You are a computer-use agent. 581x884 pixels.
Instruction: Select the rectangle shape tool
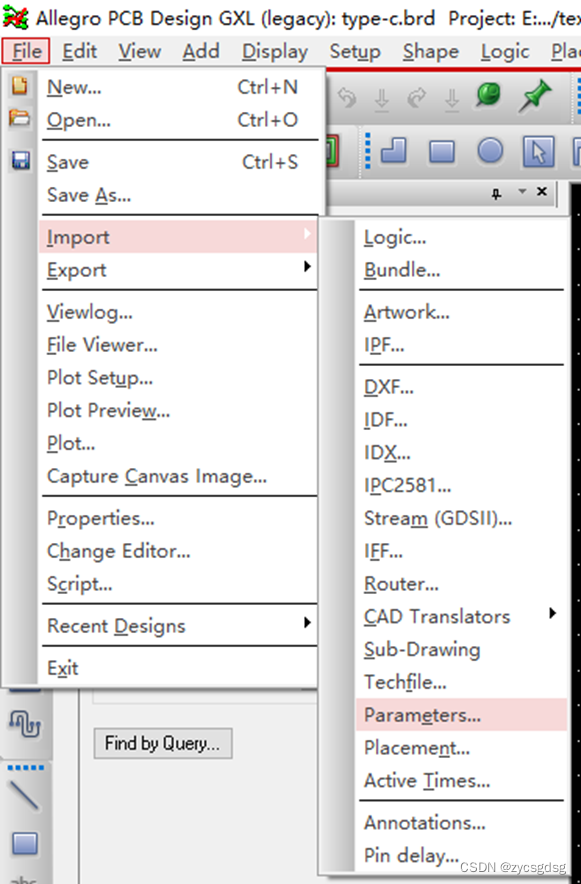click(x=443, y=150)
